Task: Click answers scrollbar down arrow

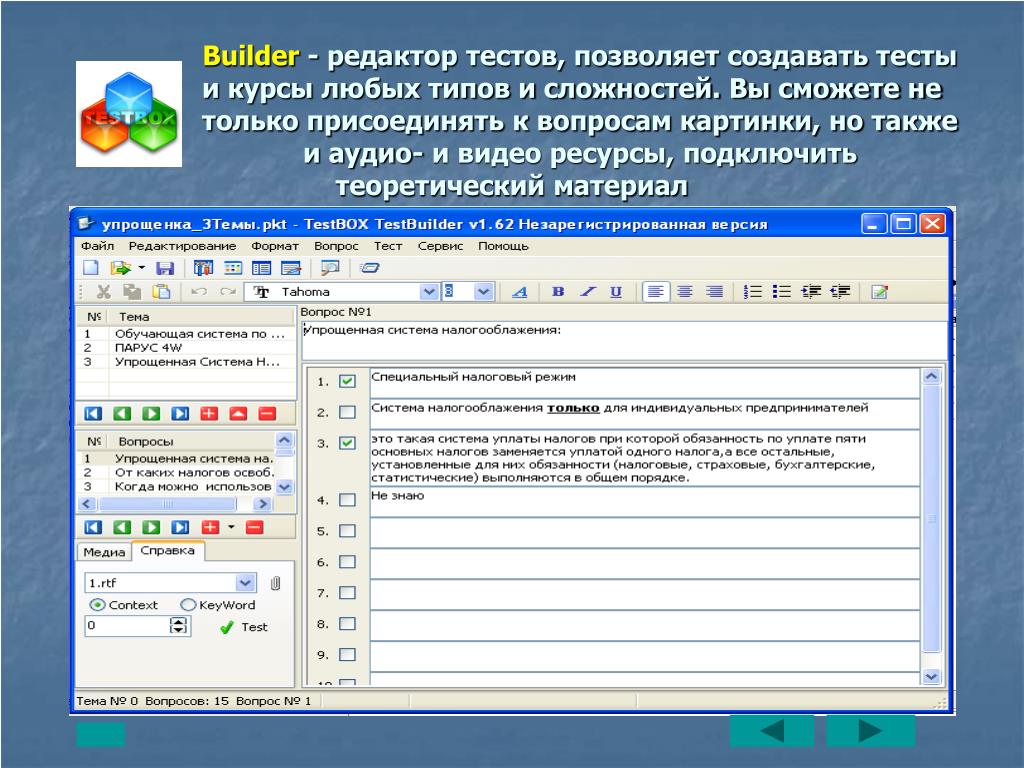Action: pyautogui.click(x=931, y=677)
